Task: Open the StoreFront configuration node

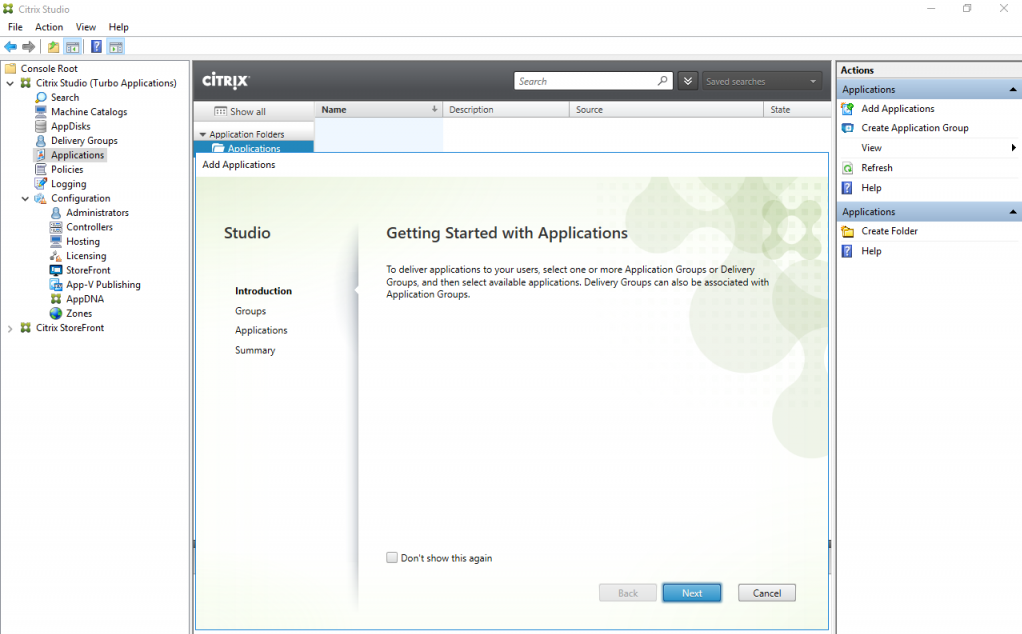Action: point(89,270)
